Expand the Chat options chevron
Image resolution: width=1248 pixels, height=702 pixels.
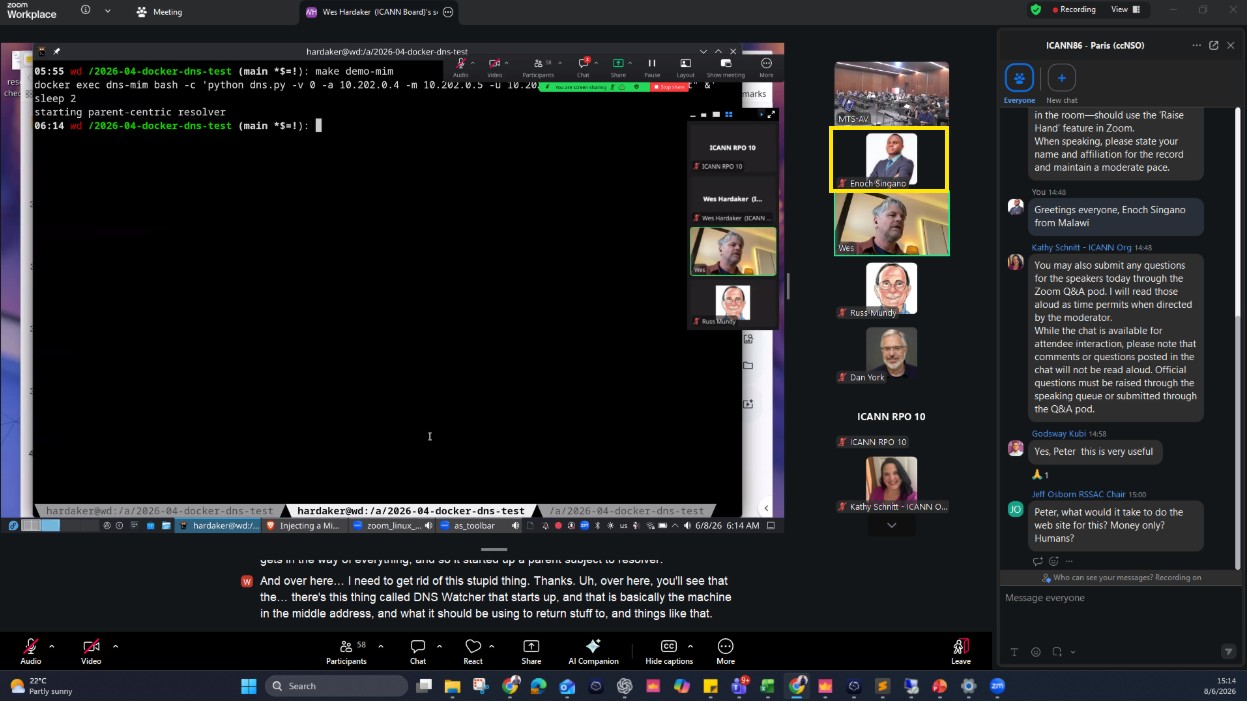point(438,646)
